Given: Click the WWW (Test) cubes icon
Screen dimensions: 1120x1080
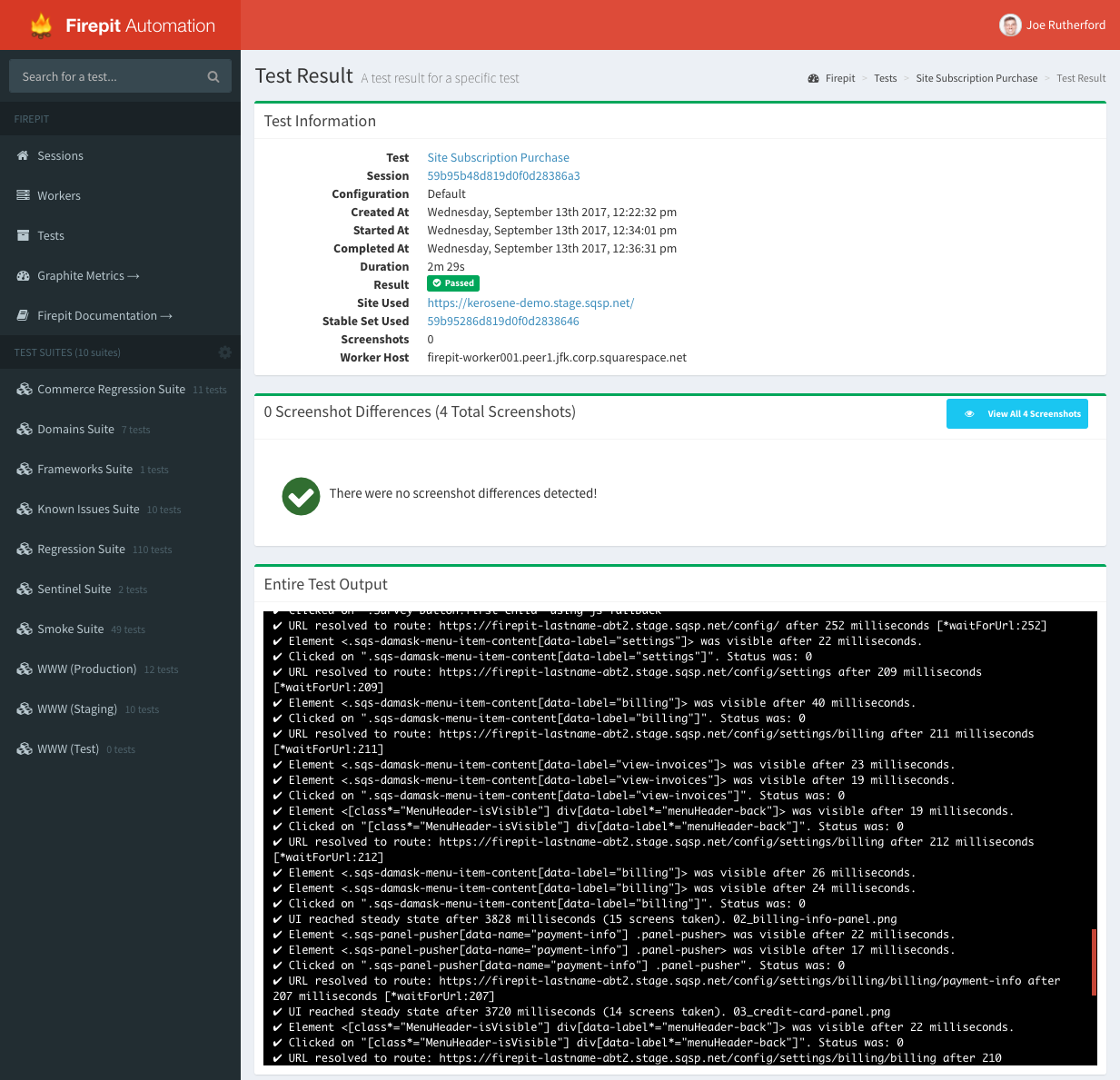Looking at the screenshot, I should [x=25, y=749].
